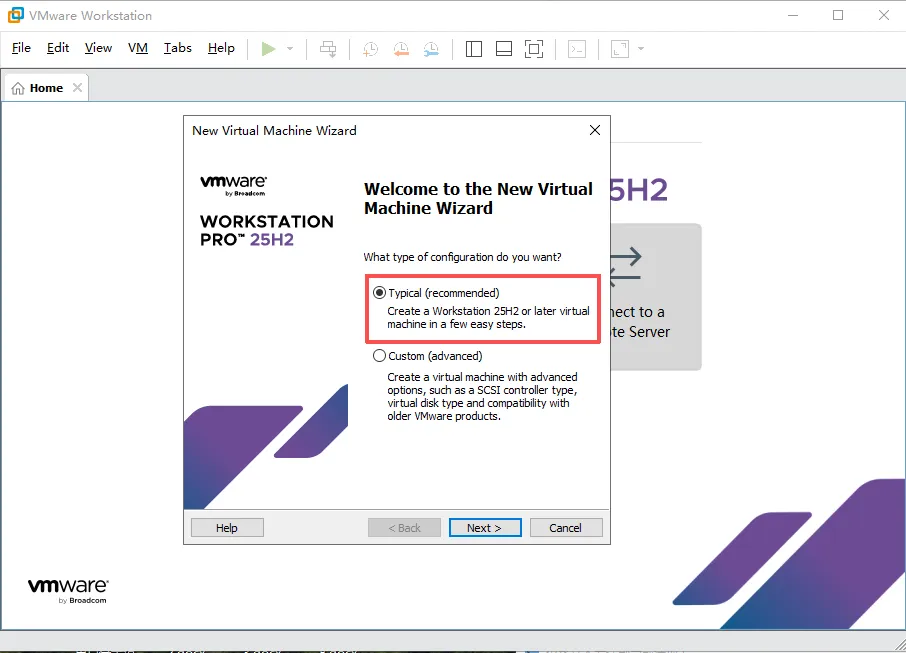The image size is (906, 653).
Task: Click the Connect to Remote Server arrows icon
Action: [x=626, y=267]
